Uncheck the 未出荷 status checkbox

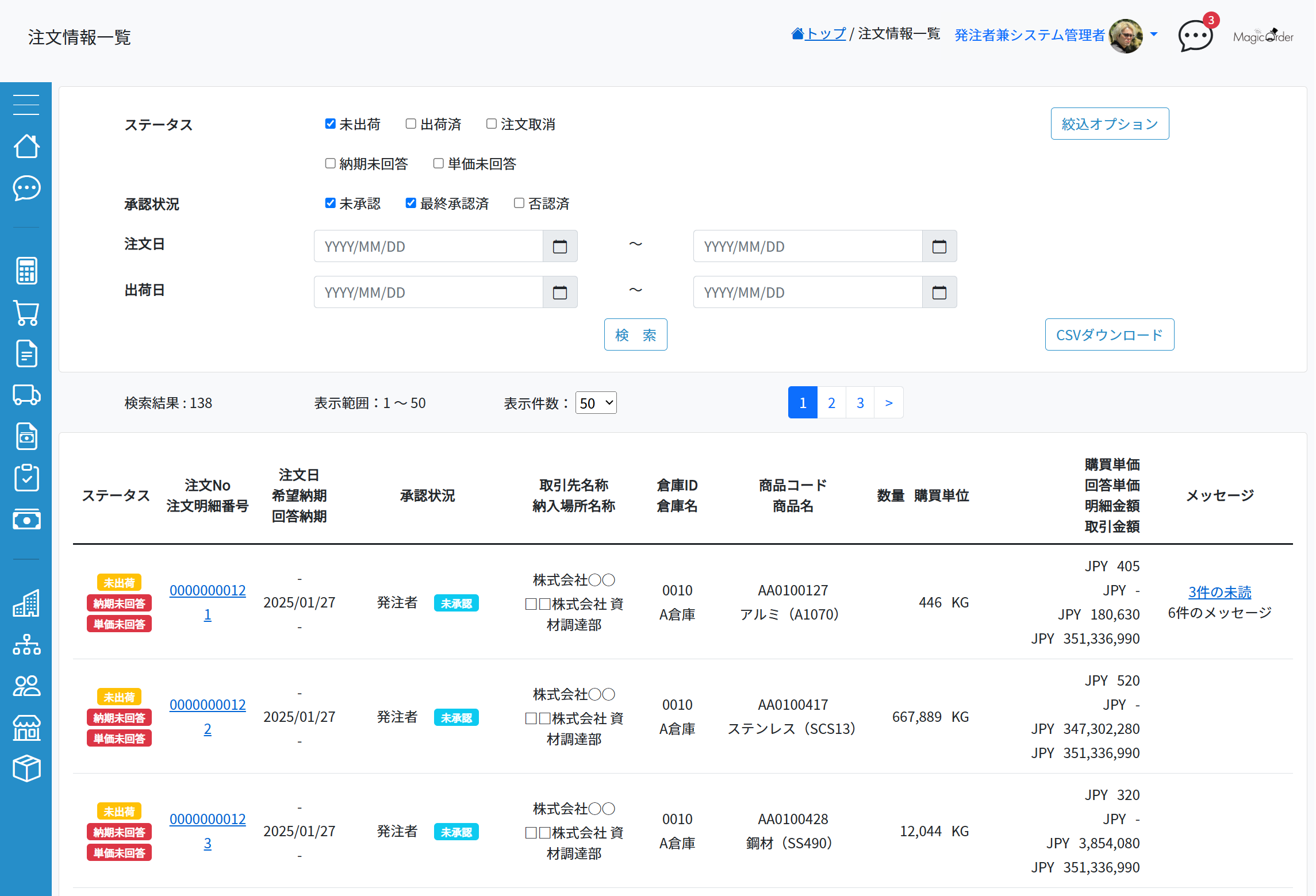point(331,124)
